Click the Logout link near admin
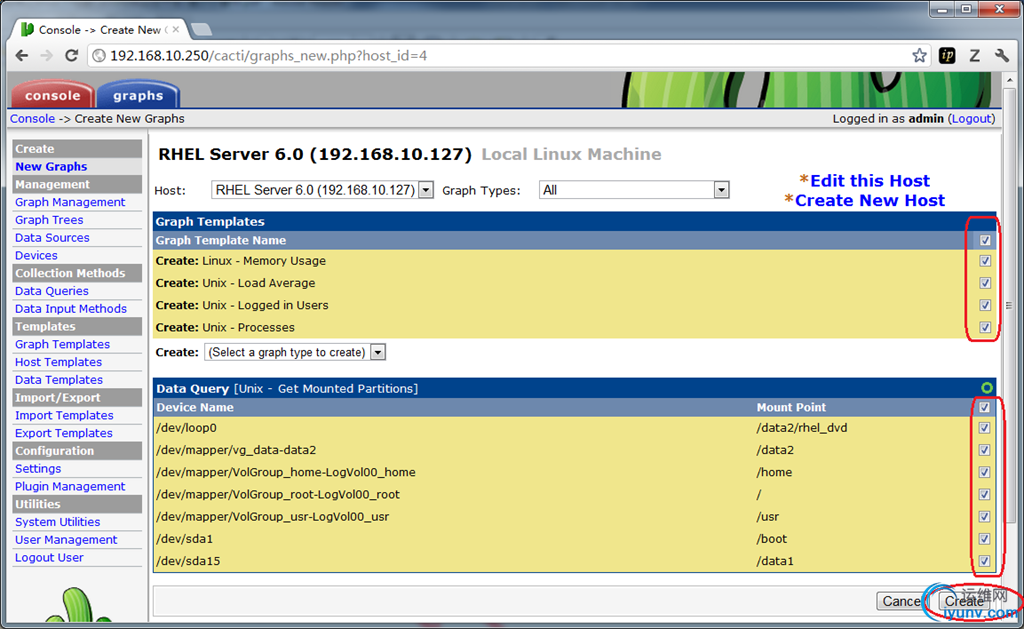1024x629 pixels. (x=971, y=119)
